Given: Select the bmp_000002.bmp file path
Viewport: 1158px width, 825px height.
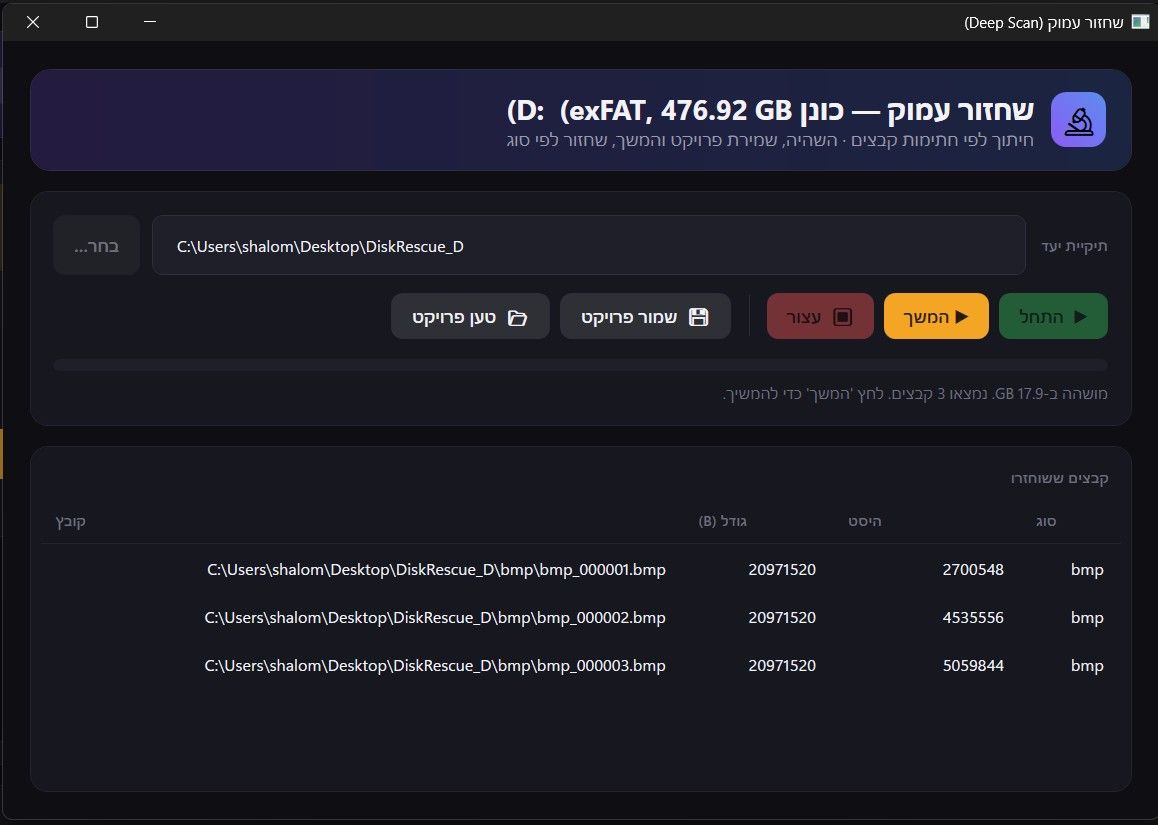Looking at the screenshot, I should tap(435, 617).
